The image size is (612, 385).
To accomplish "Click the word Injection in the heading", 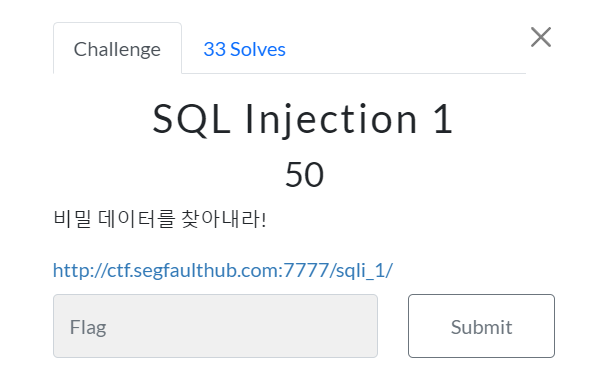I will [332, 119].
